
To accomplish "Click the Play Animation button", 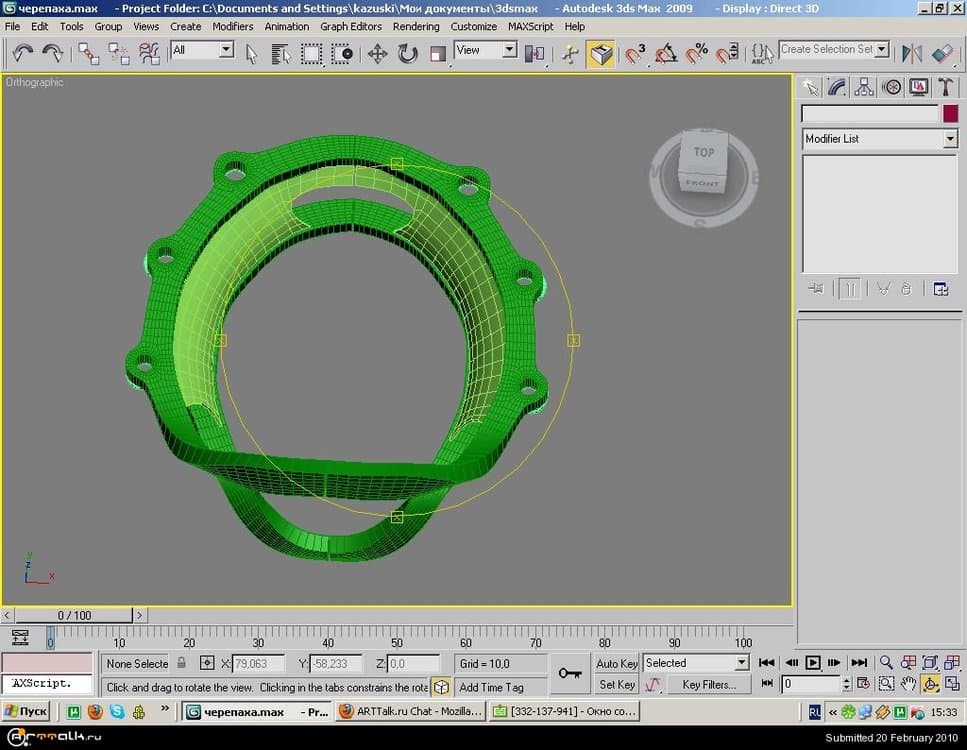I will pyautogui.click(x=813, y=663).
